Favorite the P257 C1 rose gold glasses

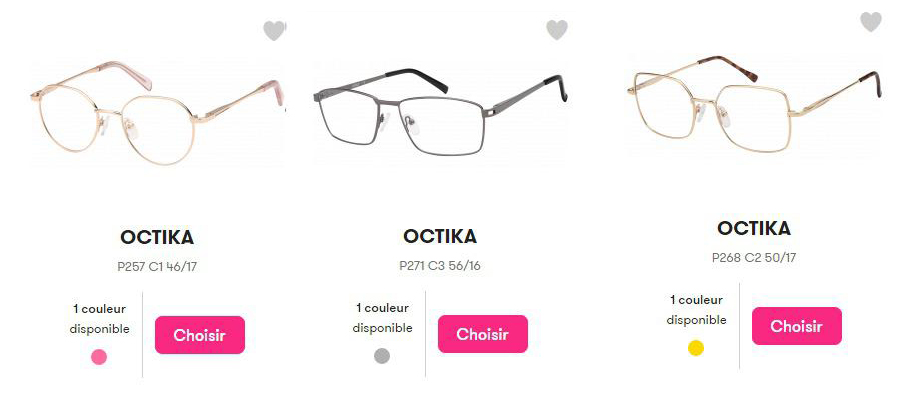[274, 30]
